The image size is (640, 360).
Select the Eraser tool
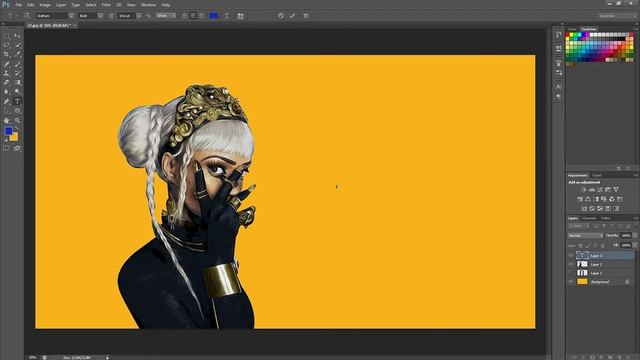click(x=7, y=83)
